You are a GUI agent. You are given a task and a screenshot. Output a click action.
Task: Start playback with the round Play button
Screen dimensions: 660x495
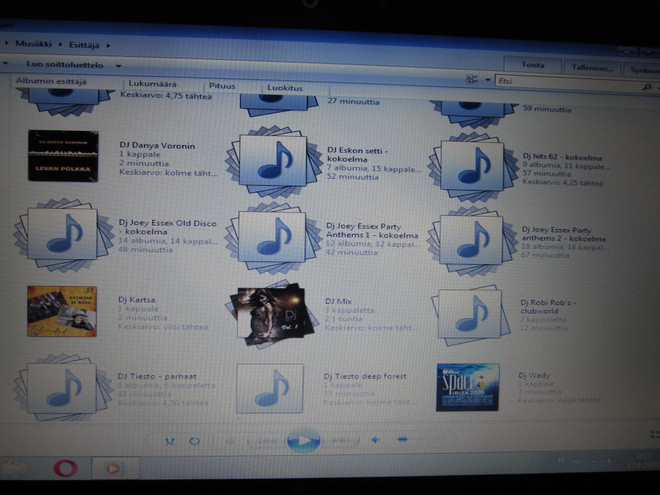point(303,440)
